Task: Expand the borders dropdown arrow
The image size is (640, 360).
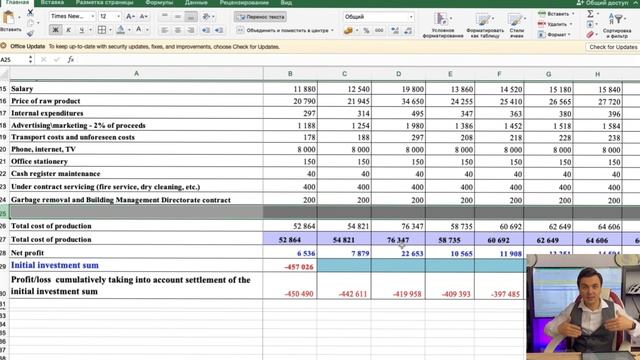Action: click(110, 30)
